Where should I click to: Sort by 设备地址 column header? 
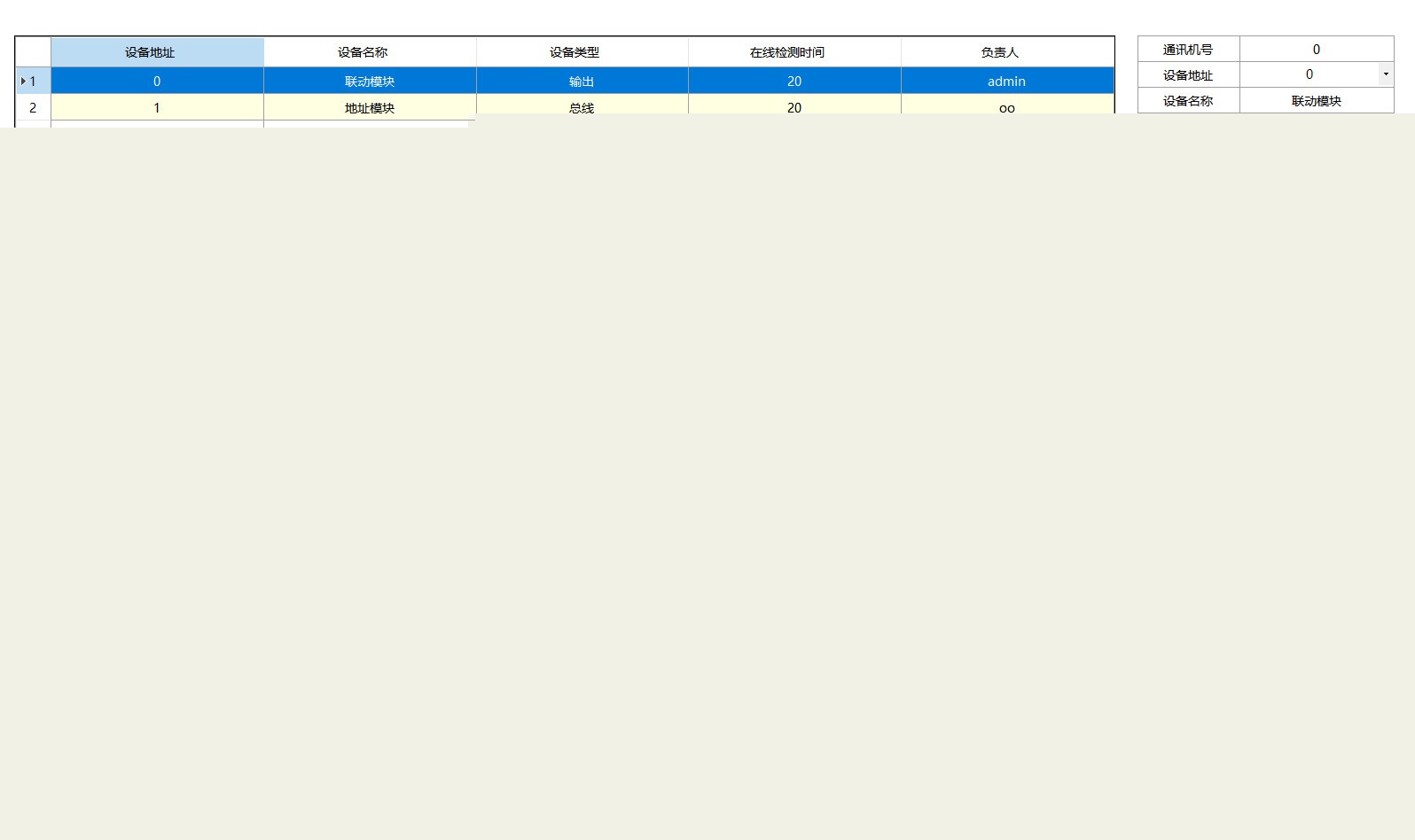157,52
